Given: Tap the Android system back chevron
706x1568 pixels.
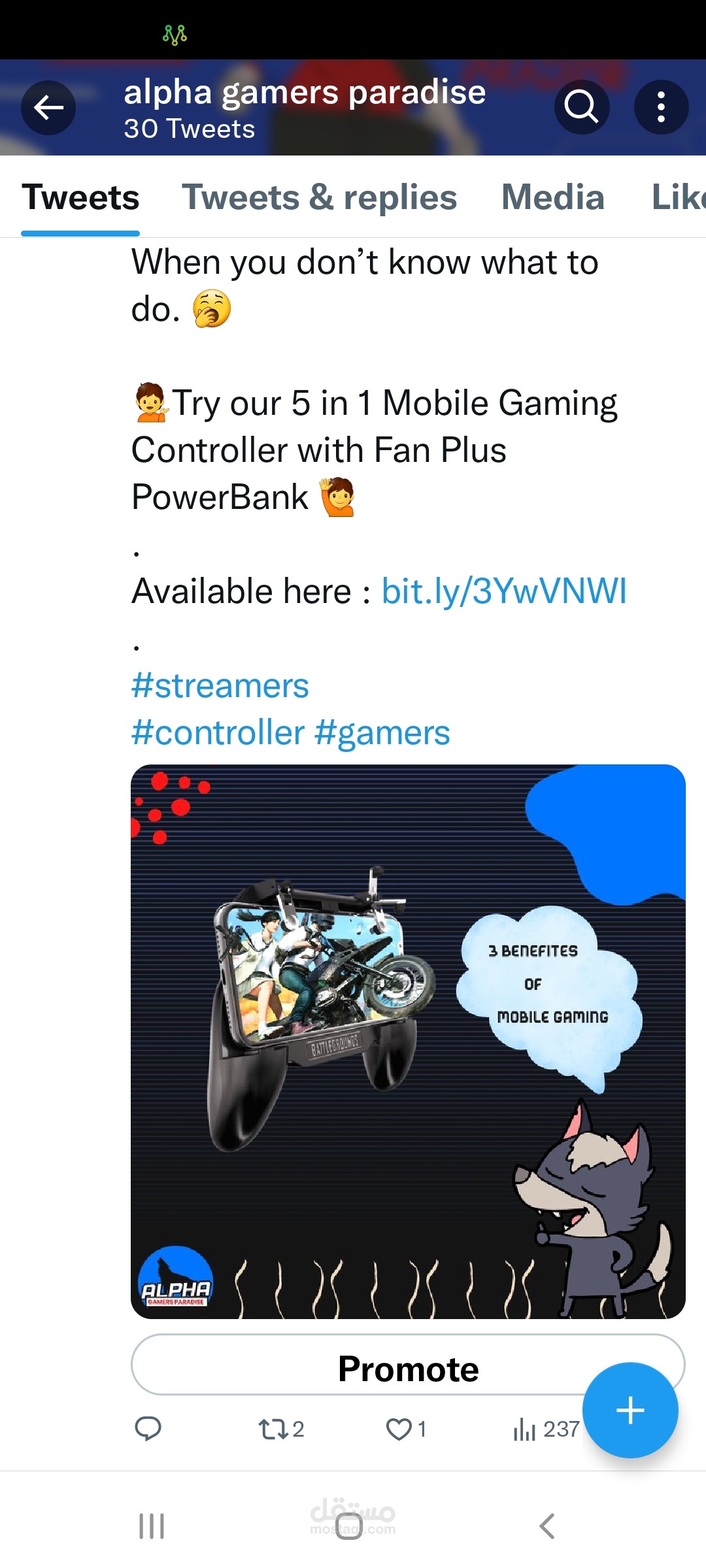Looking at the screenshot, I should coord(547,1526).
